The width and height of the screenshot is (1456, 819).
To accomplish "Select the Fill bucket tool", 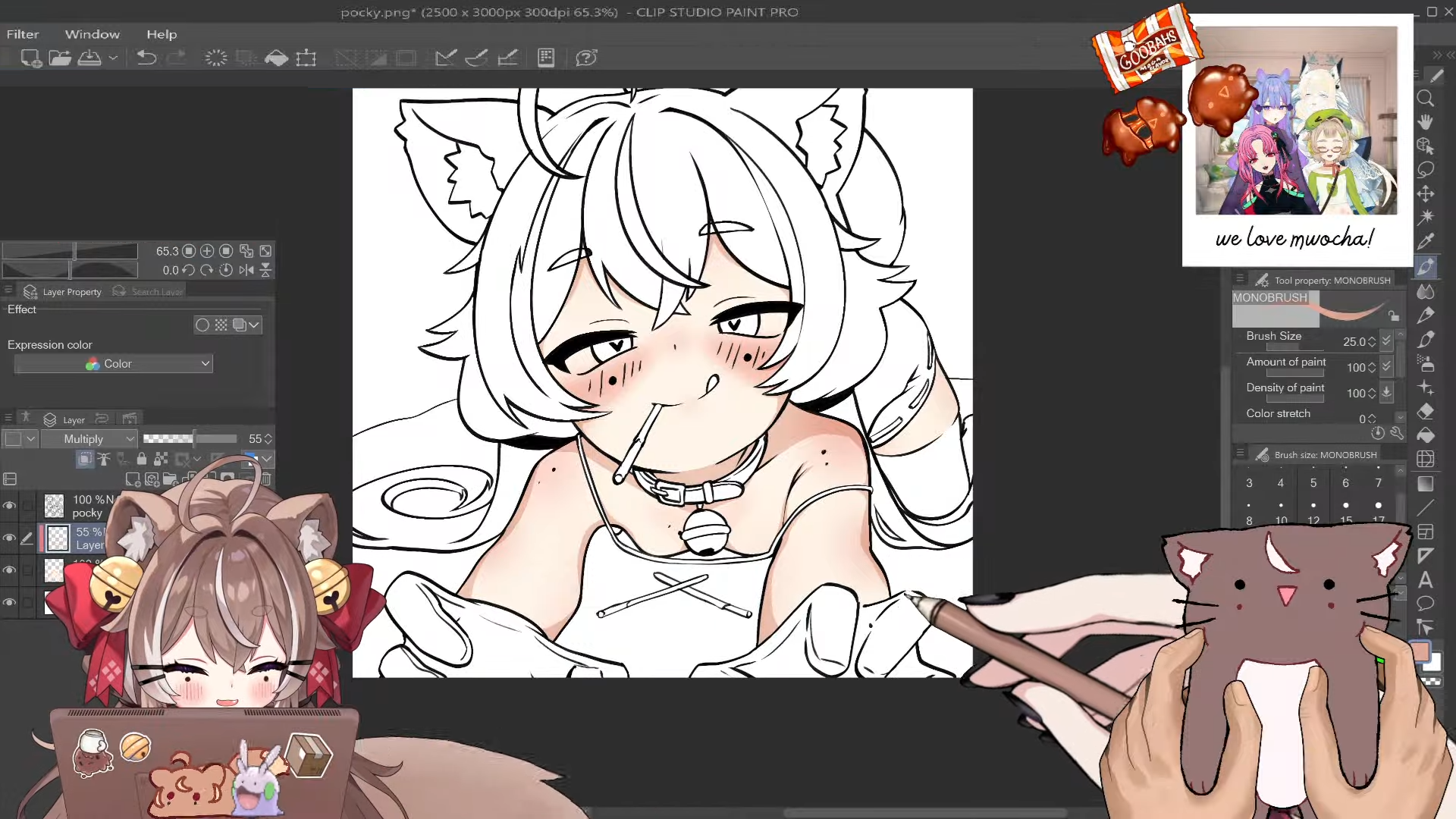I will tap(1426, 435).
